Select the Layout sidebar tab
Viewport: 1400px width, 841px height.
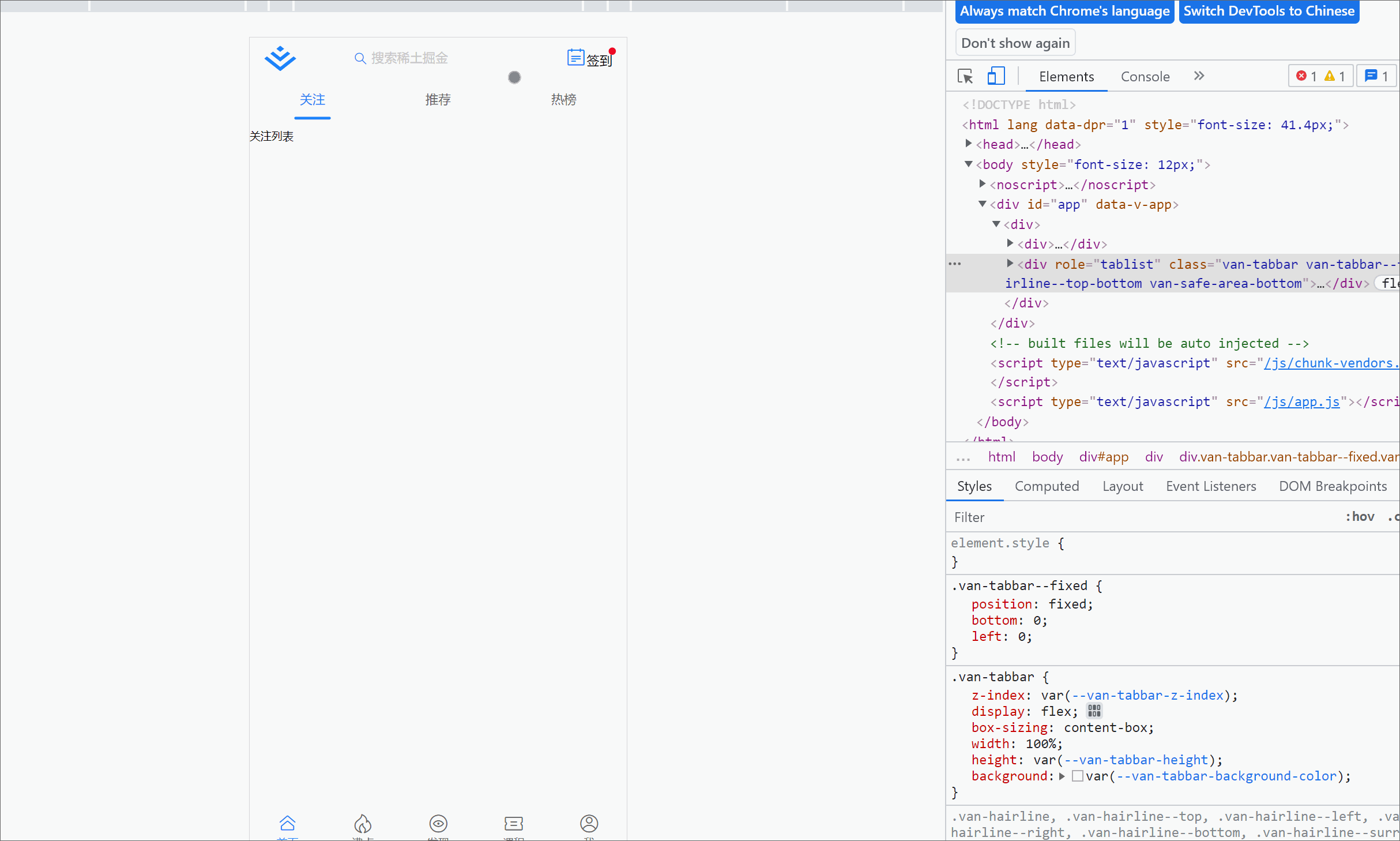(x=1123, y=486)
